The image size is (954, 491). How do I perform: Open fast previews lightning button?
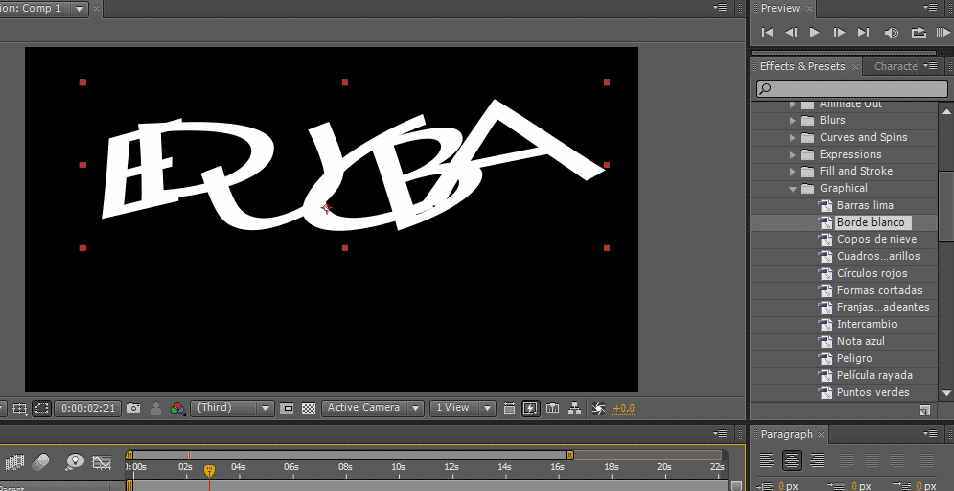coord(531,408)
